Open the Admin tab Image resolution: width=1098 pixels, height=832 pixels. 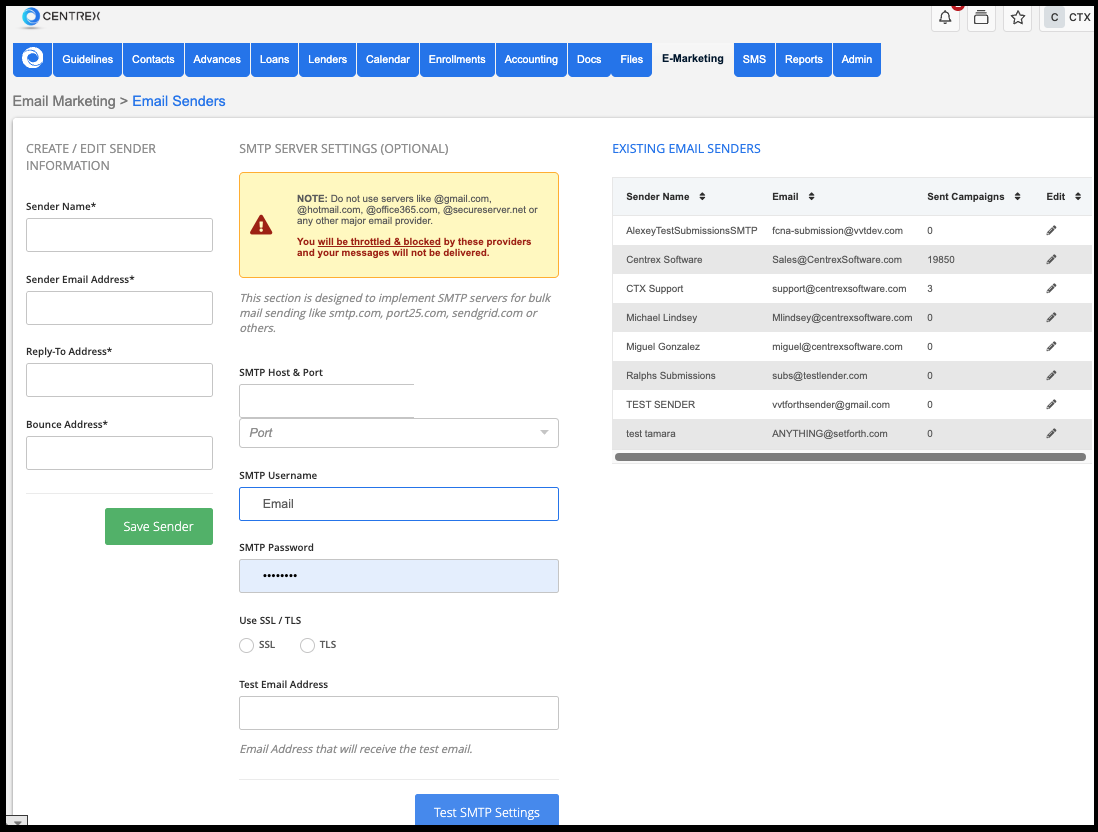click(x=856, y=60)
